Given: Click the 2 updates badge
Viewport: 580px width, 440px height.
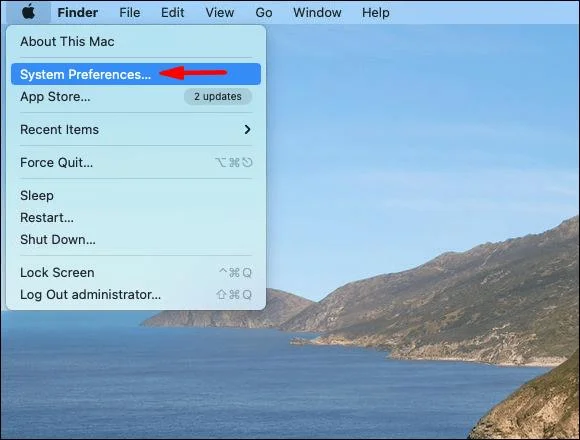Looking at the screenshot, I should (x=218, y=97).
